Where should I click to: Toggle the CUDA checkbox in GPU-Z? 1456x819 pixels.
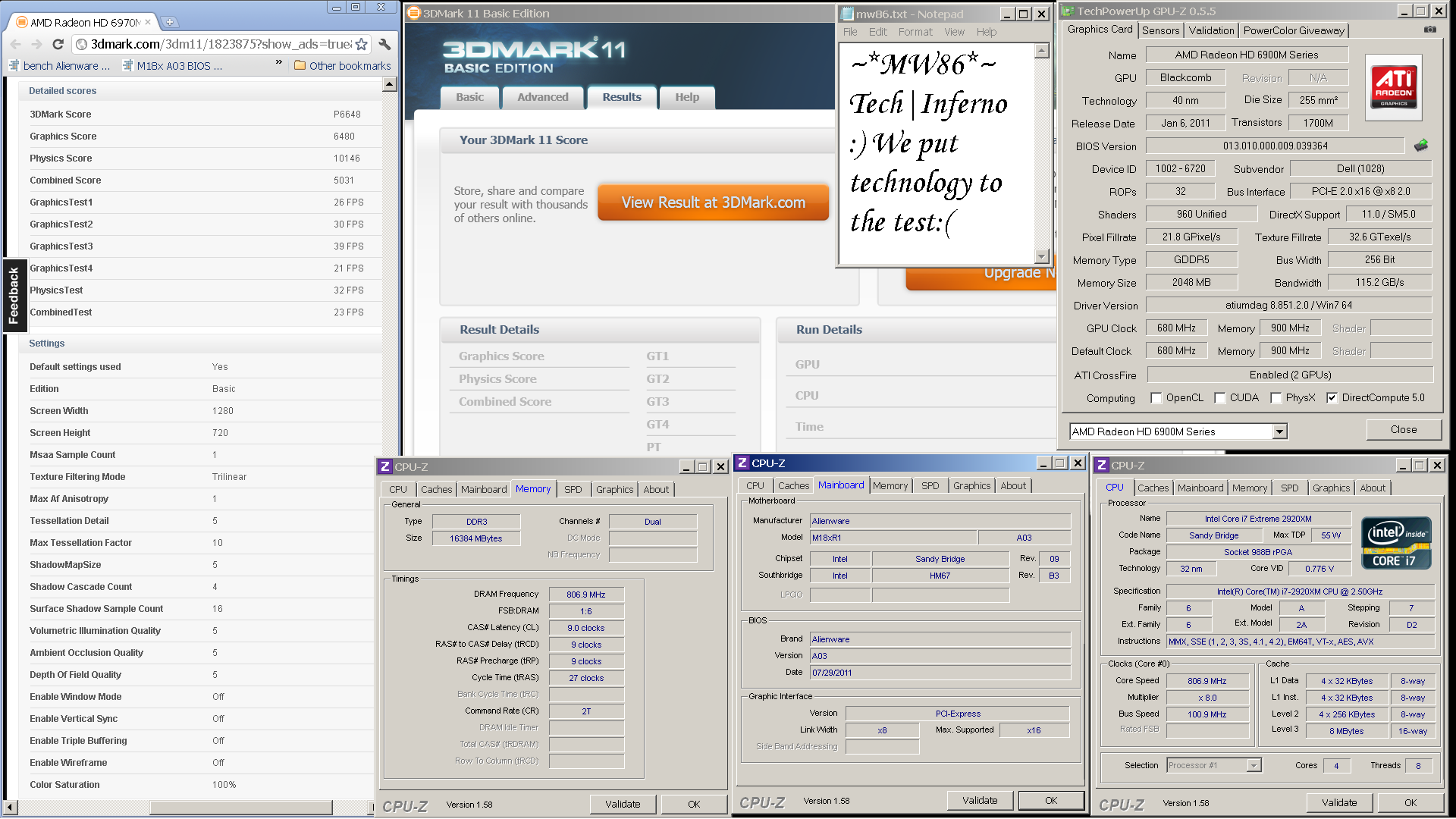tap(1220, 398)
